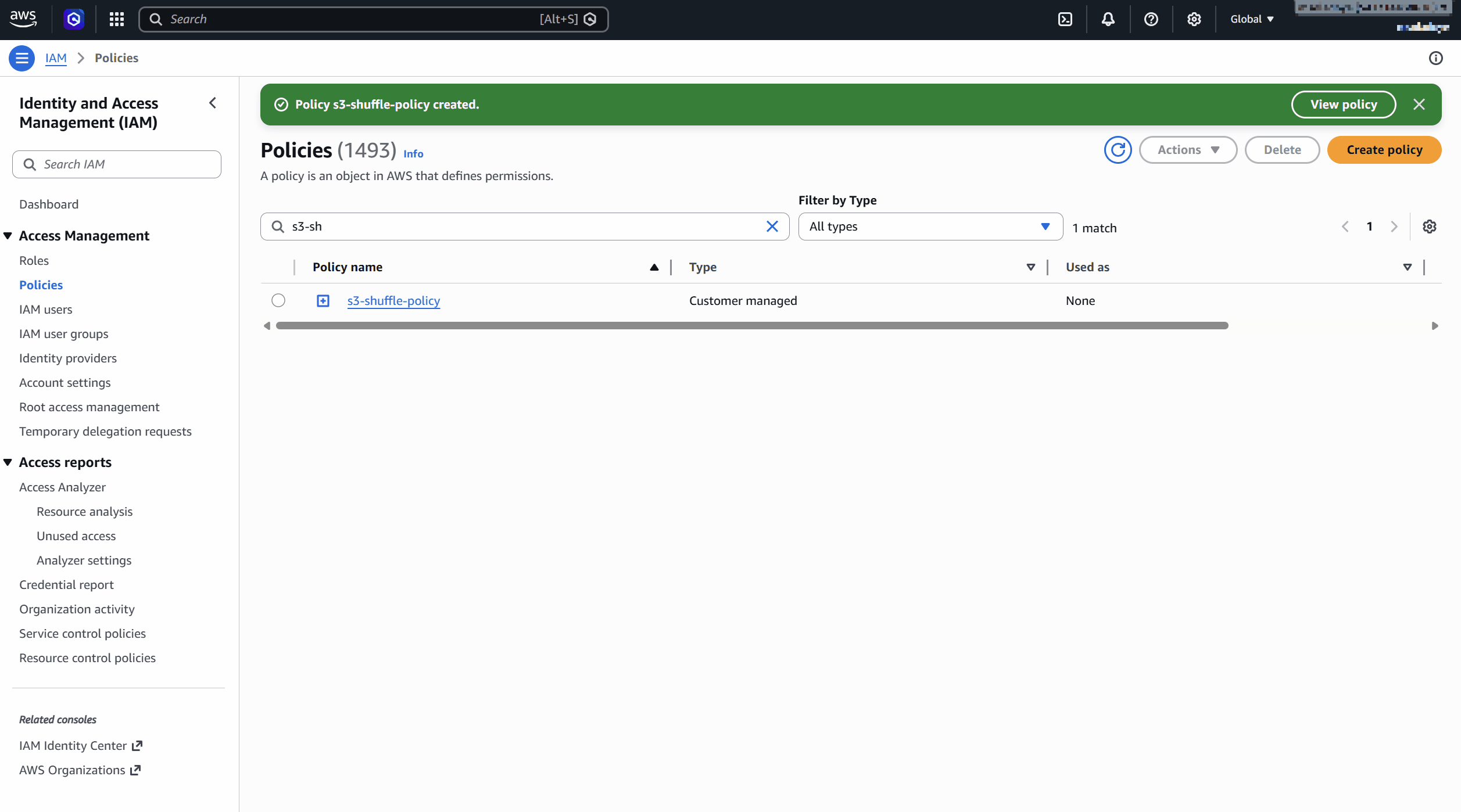
Task: Click the Info link beside Policies
Action: tap(413, 154)
